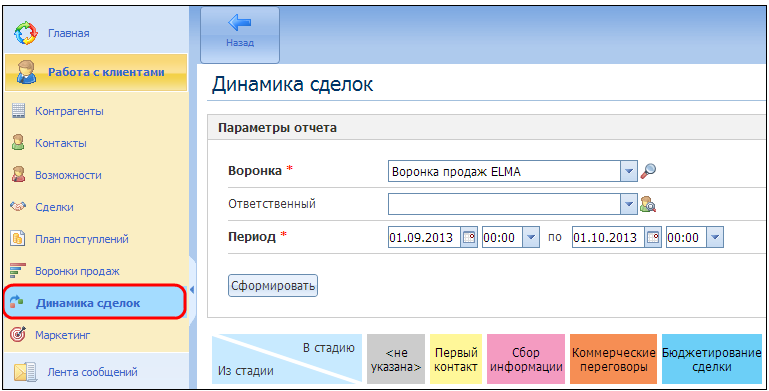Click the Контрагенты table icon
The height and width of the screenshot is (391, 769).
(x=19, y=111)
